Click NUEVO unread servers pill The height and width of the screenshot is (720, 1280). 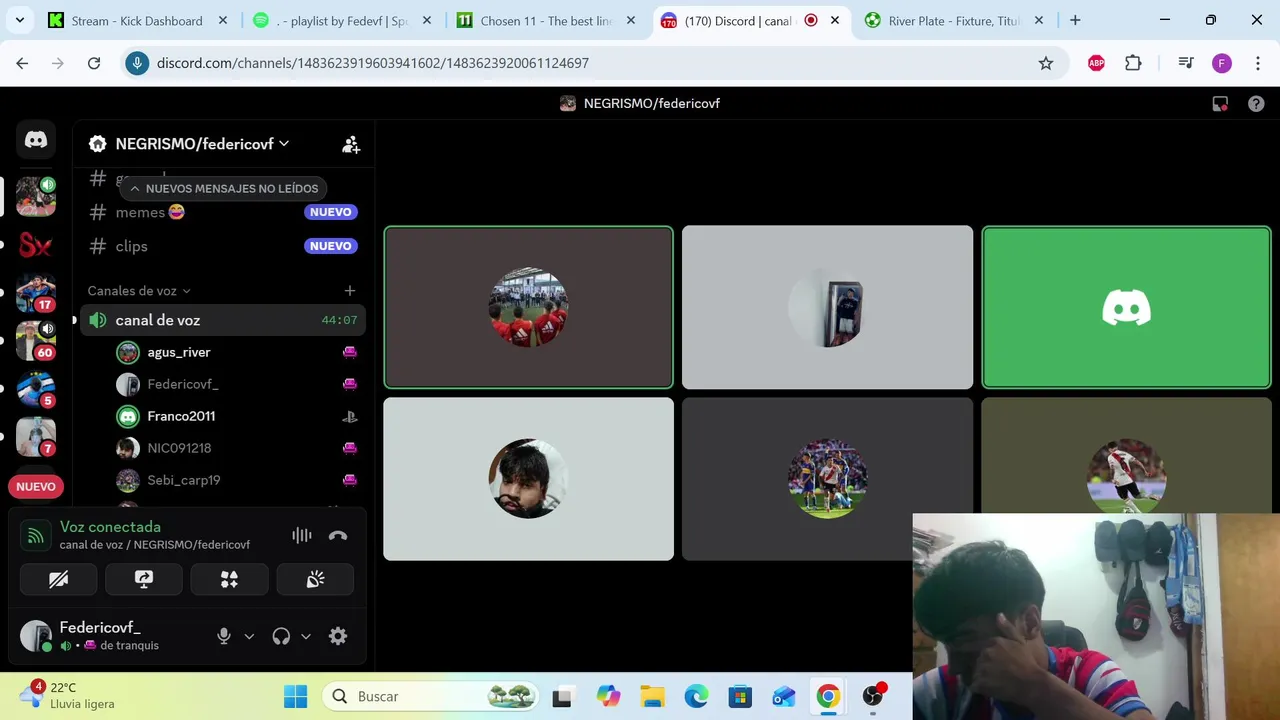[x=36, y=486]
